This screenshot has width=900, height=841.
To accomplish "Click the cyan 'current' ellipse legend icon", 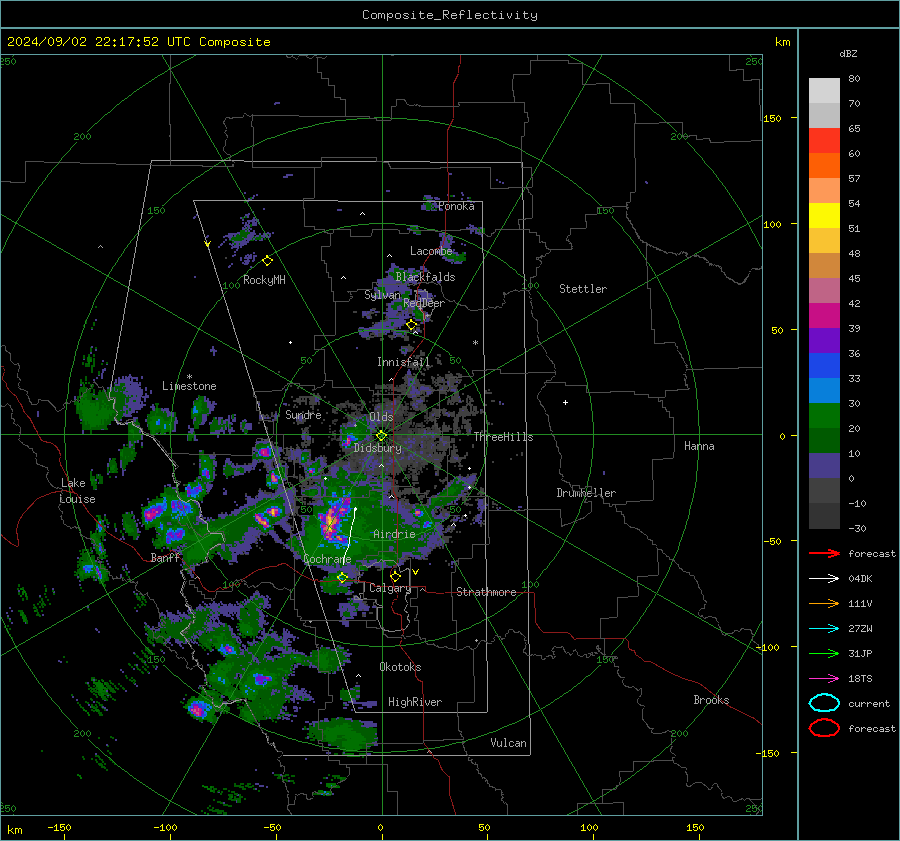I will tap(824, 703).
